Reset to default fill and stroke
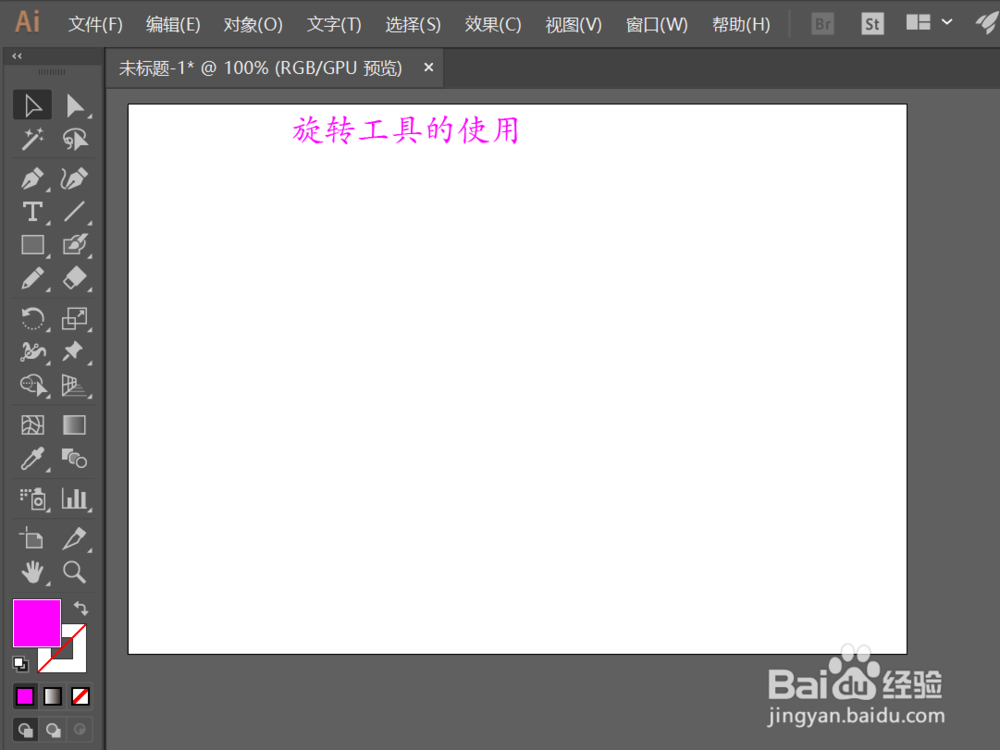The width and height of the screenshot is (1000, 750). [x=20, y=664]
